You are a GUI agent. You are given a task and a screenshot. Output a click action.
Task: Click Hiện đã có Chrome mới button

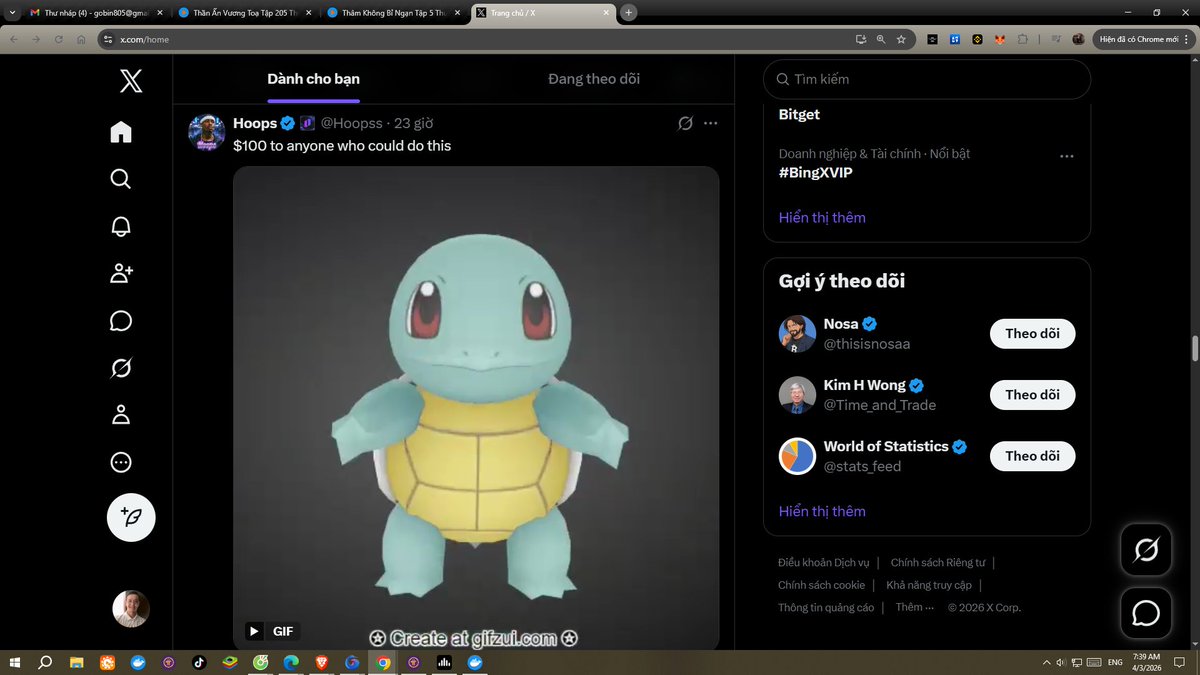(1144, 39)
